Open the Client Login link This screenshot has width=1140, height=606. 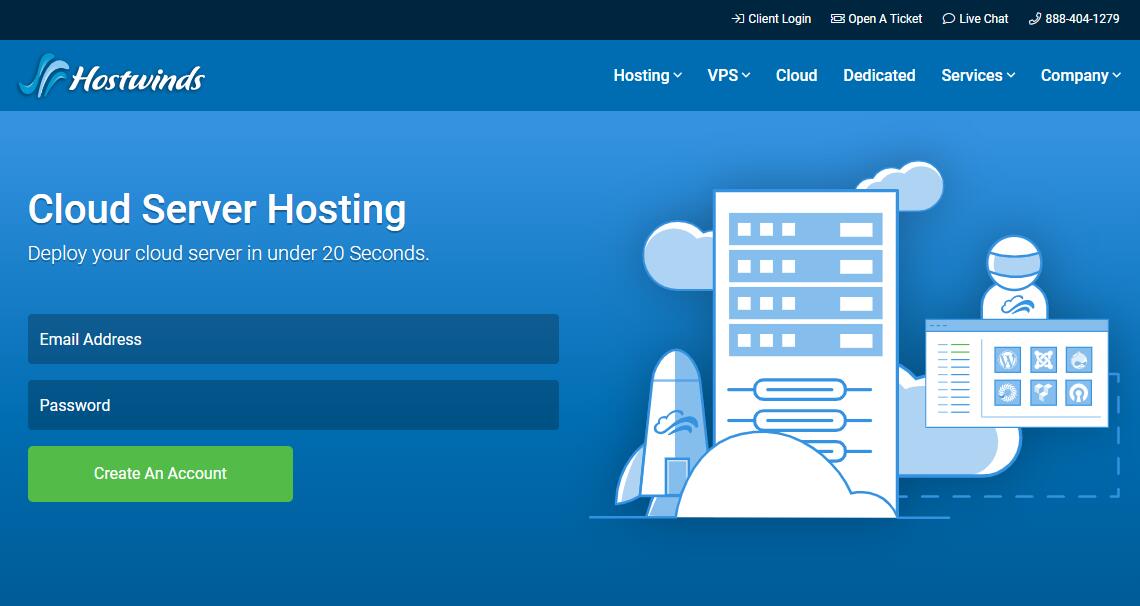click(778, 18)
